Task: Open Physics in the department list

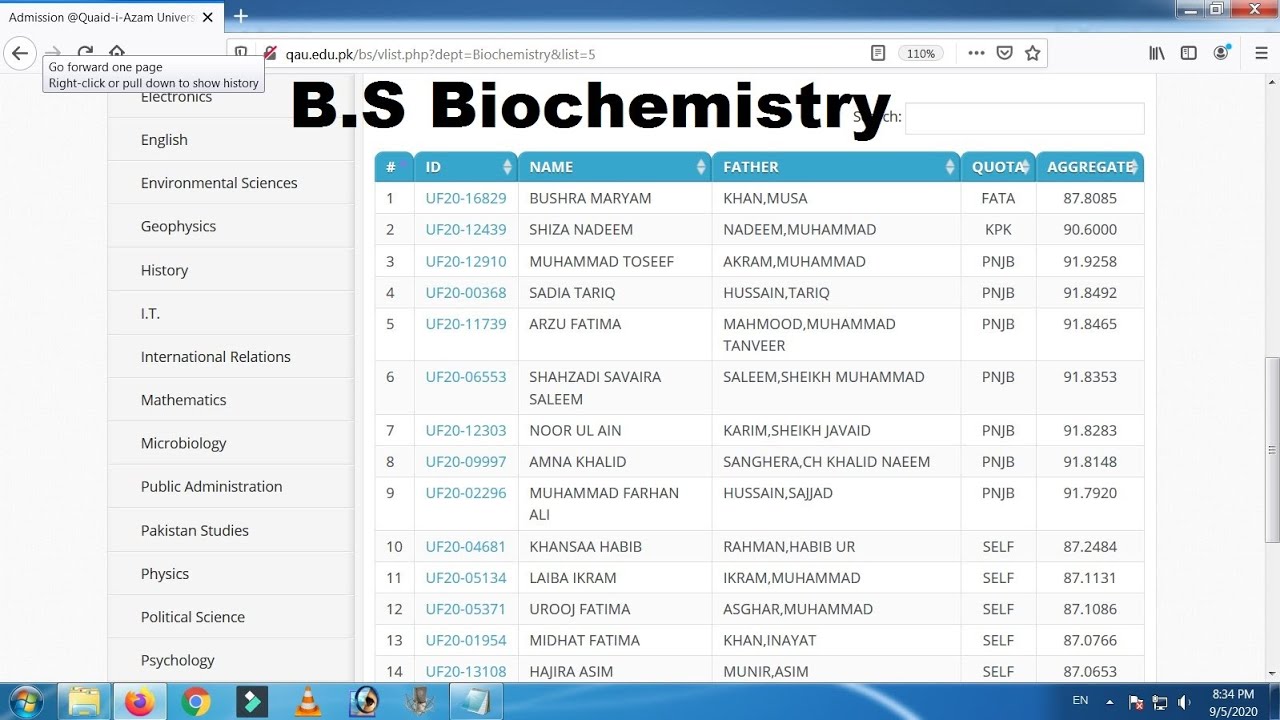Action: click(x=165, y=574)
